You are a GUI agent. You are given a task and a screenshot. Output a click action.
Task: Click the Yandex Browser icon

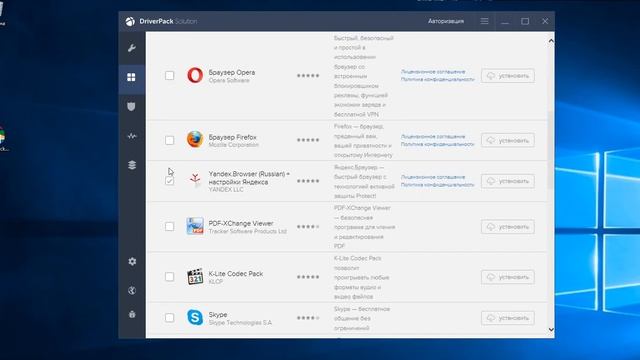point(195,180)
